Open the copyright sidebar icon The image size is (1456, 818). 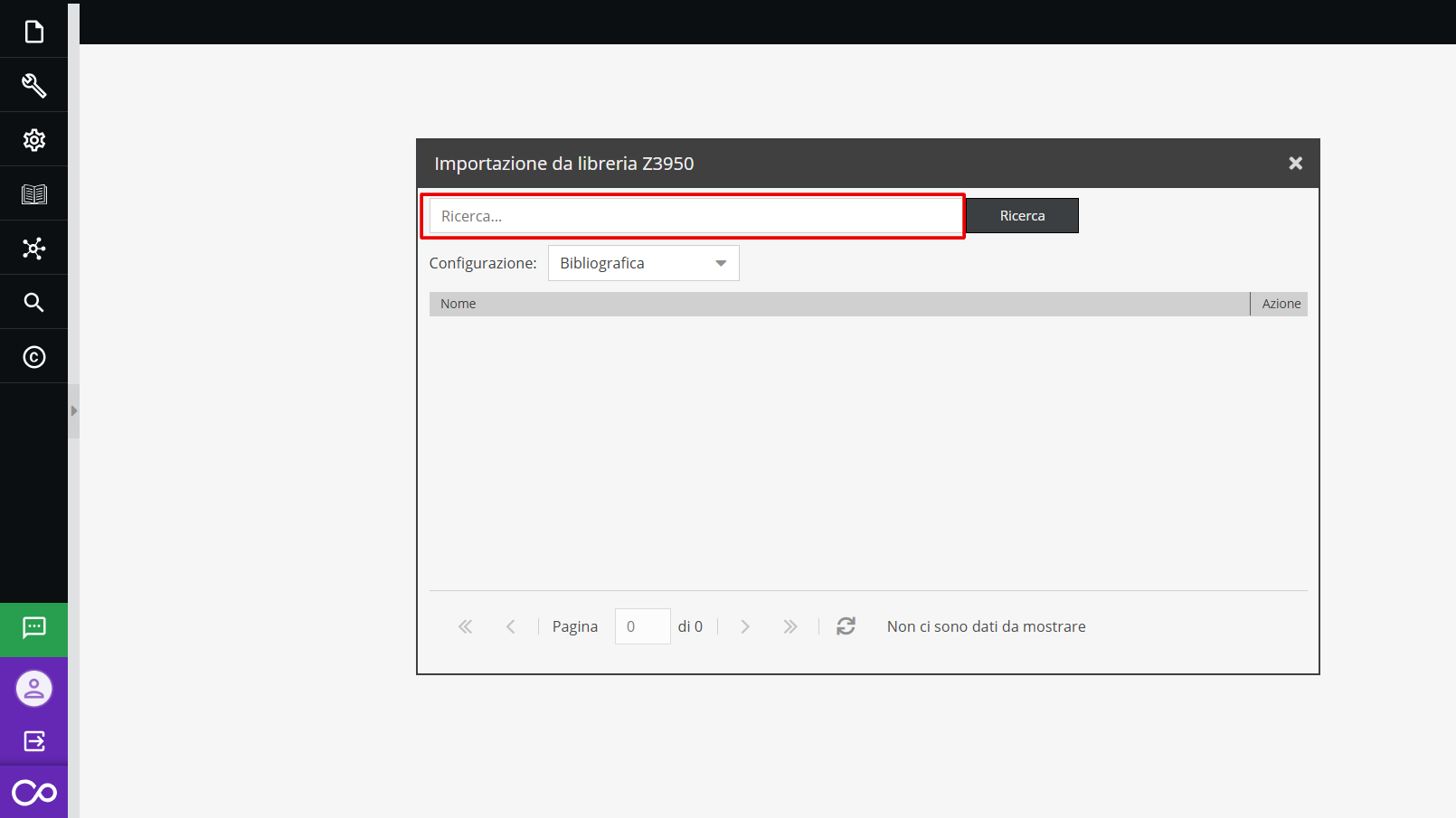pyautogui.click(x=33, y=357)
